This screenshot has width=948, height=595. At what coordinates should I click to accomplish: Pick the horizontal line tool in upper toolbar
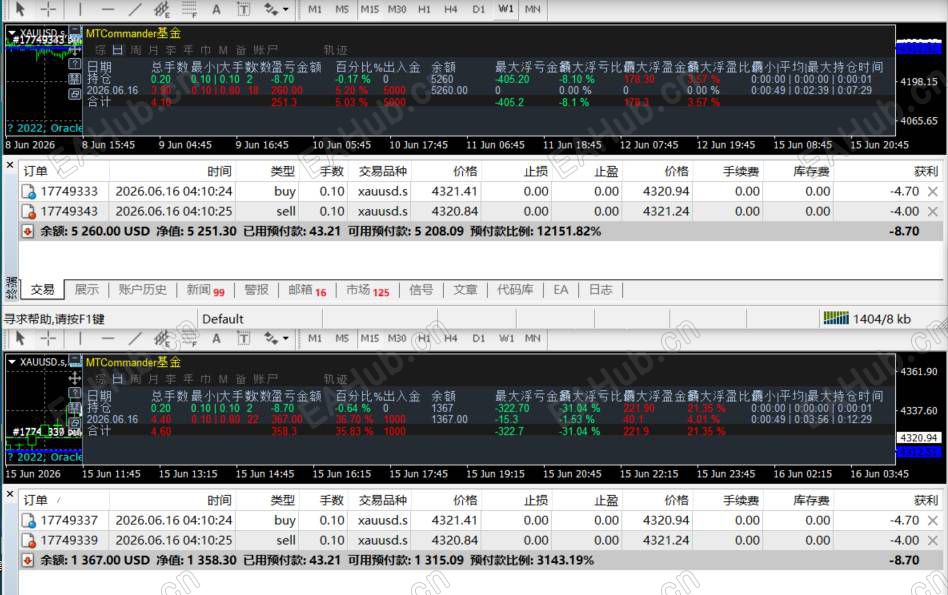[x=108, y=9]
